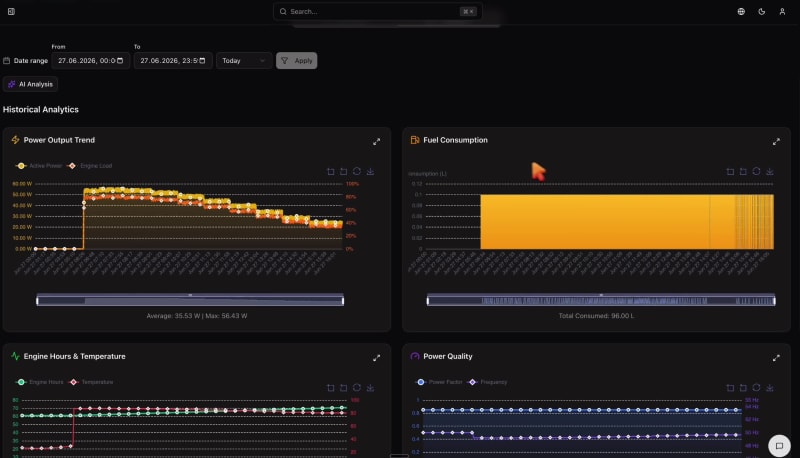This screenshot has height=458, width=800.
Task: Restore the Power Quality chart view
Action: (756, 388)
